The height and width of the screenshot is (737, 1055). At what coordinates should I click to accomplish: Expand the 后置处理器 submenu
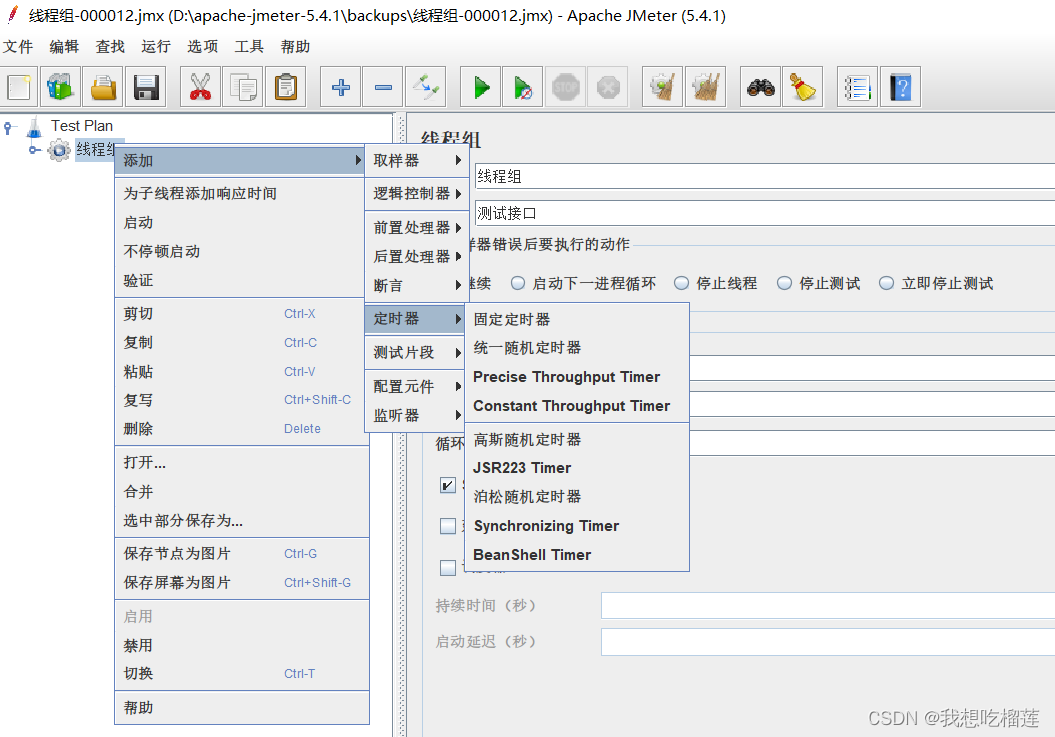pyautogui.click(x=416, y=256)
